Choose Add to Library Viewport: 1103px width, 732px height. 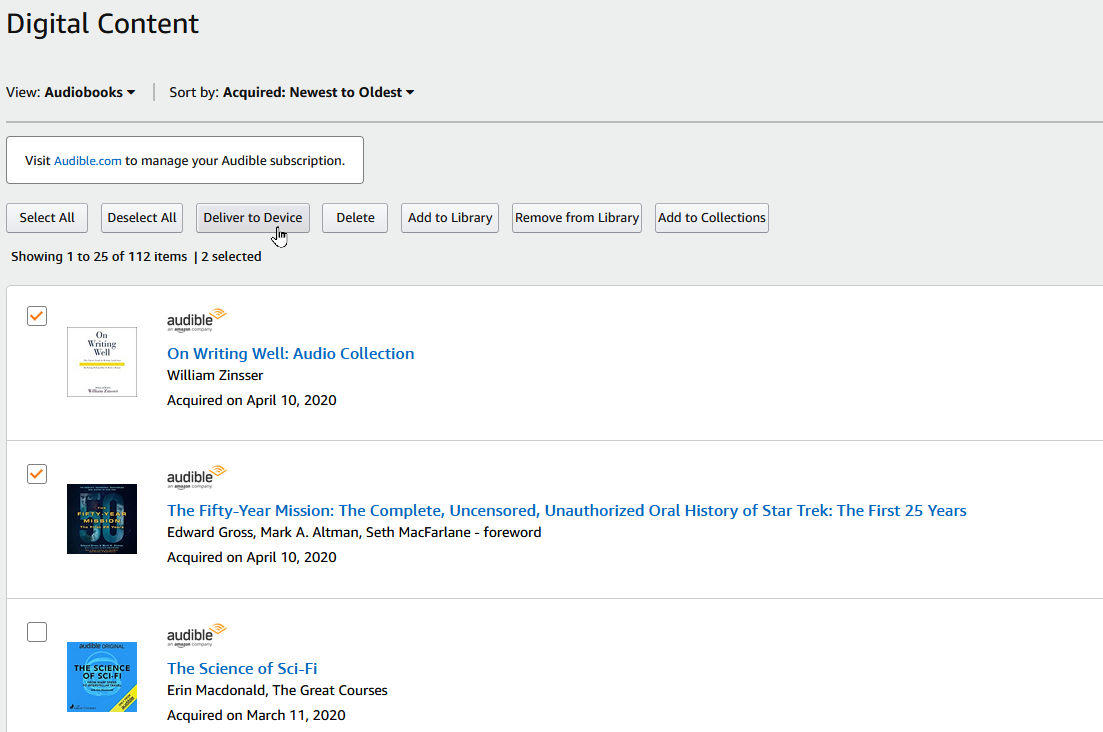coord(450,218)
